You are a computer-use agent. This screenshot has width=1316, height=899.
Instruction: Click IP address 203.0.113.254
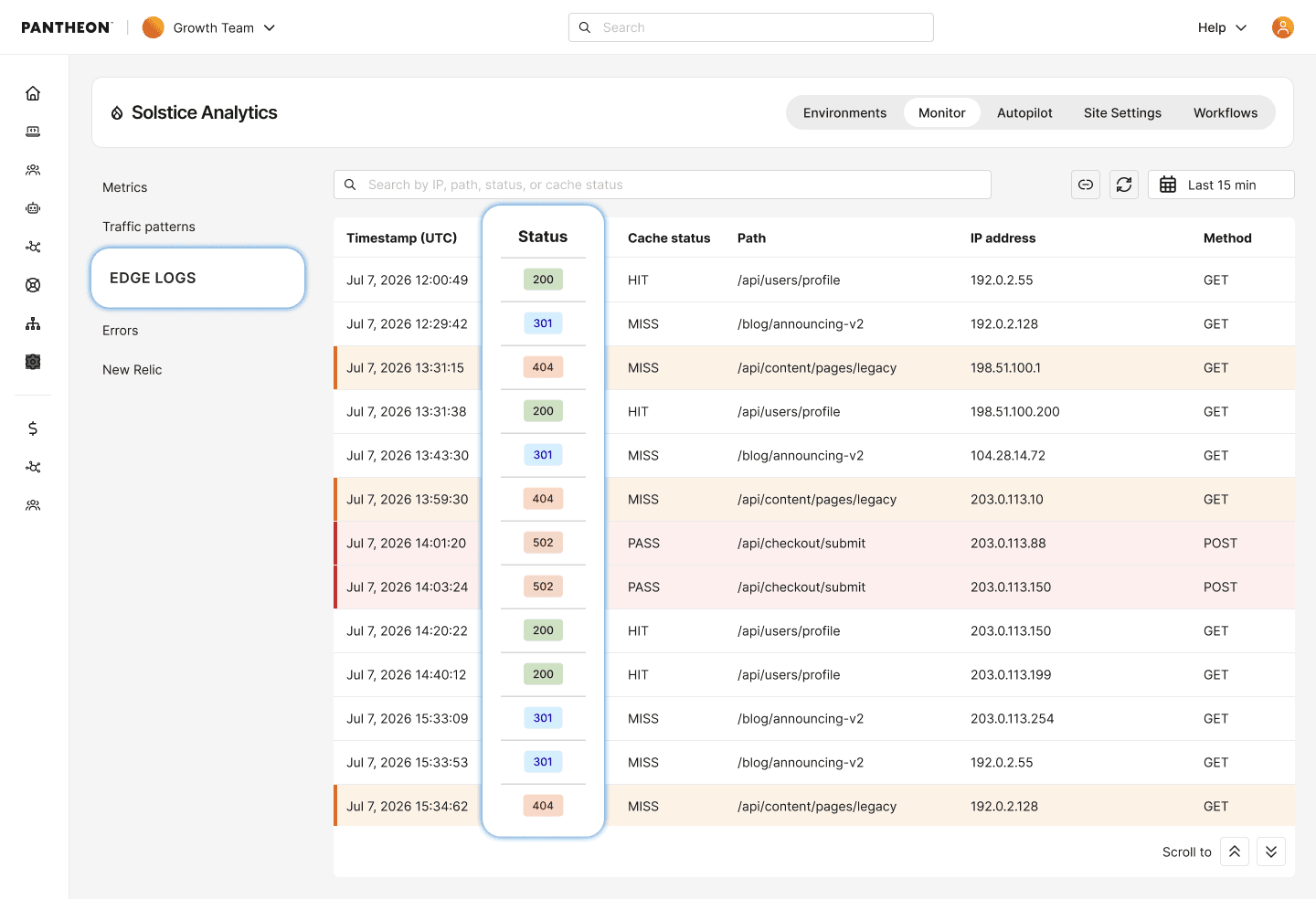[1013, 719]
